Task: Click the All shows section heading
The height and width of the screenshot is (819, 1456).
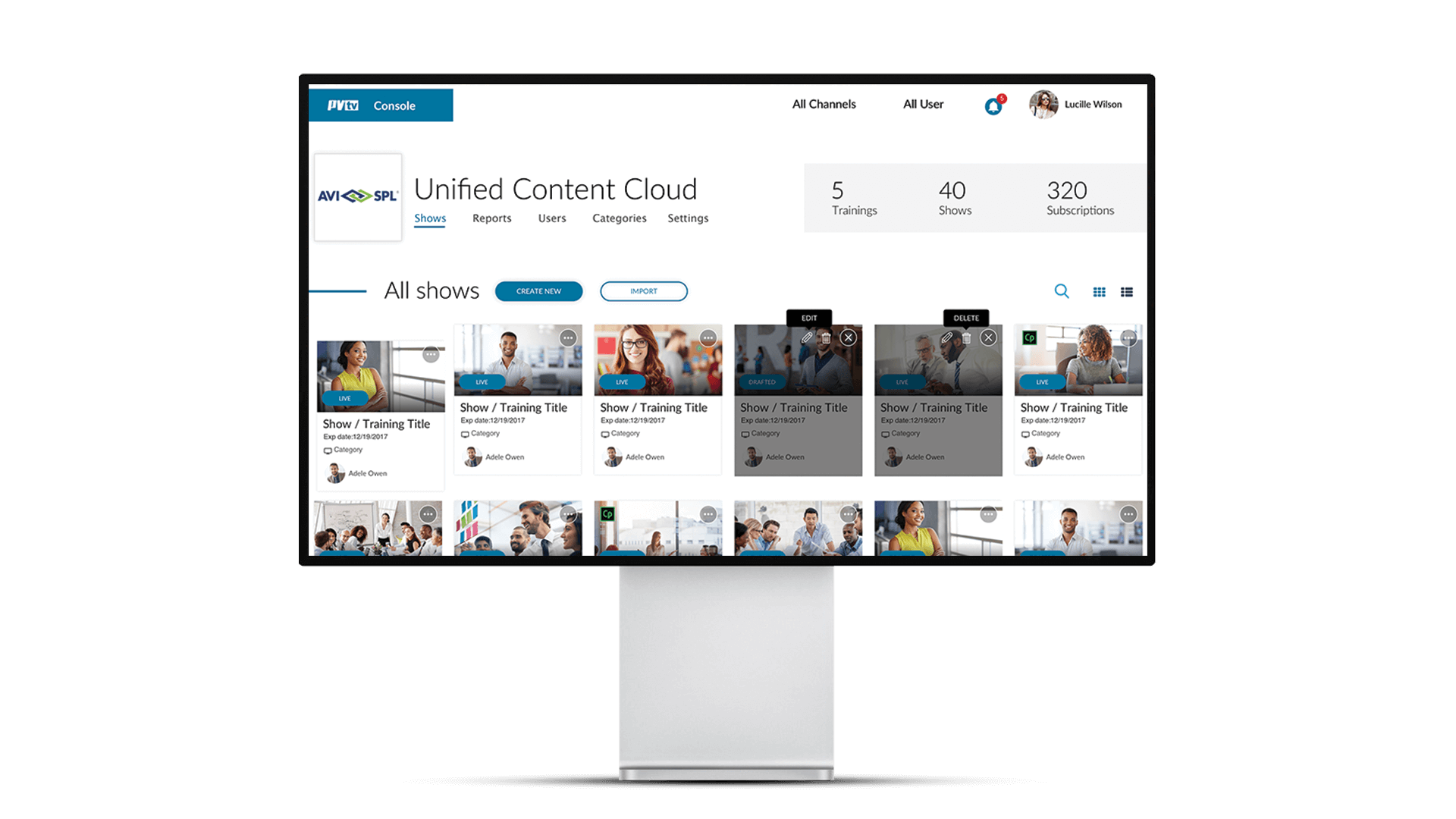Action: (431, 291)
